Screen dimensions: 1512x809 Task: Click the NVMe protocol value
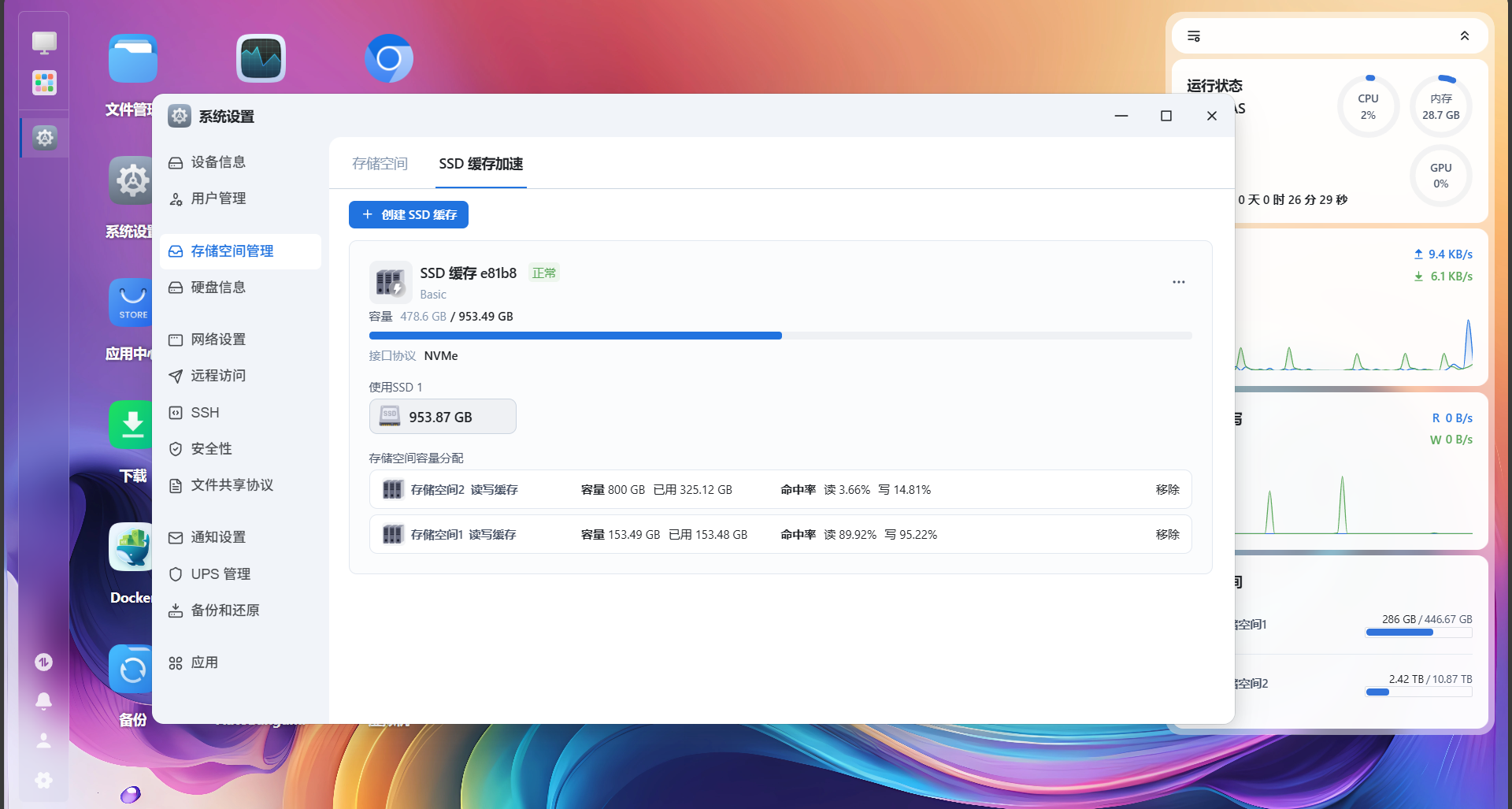(x=441, y=356)
